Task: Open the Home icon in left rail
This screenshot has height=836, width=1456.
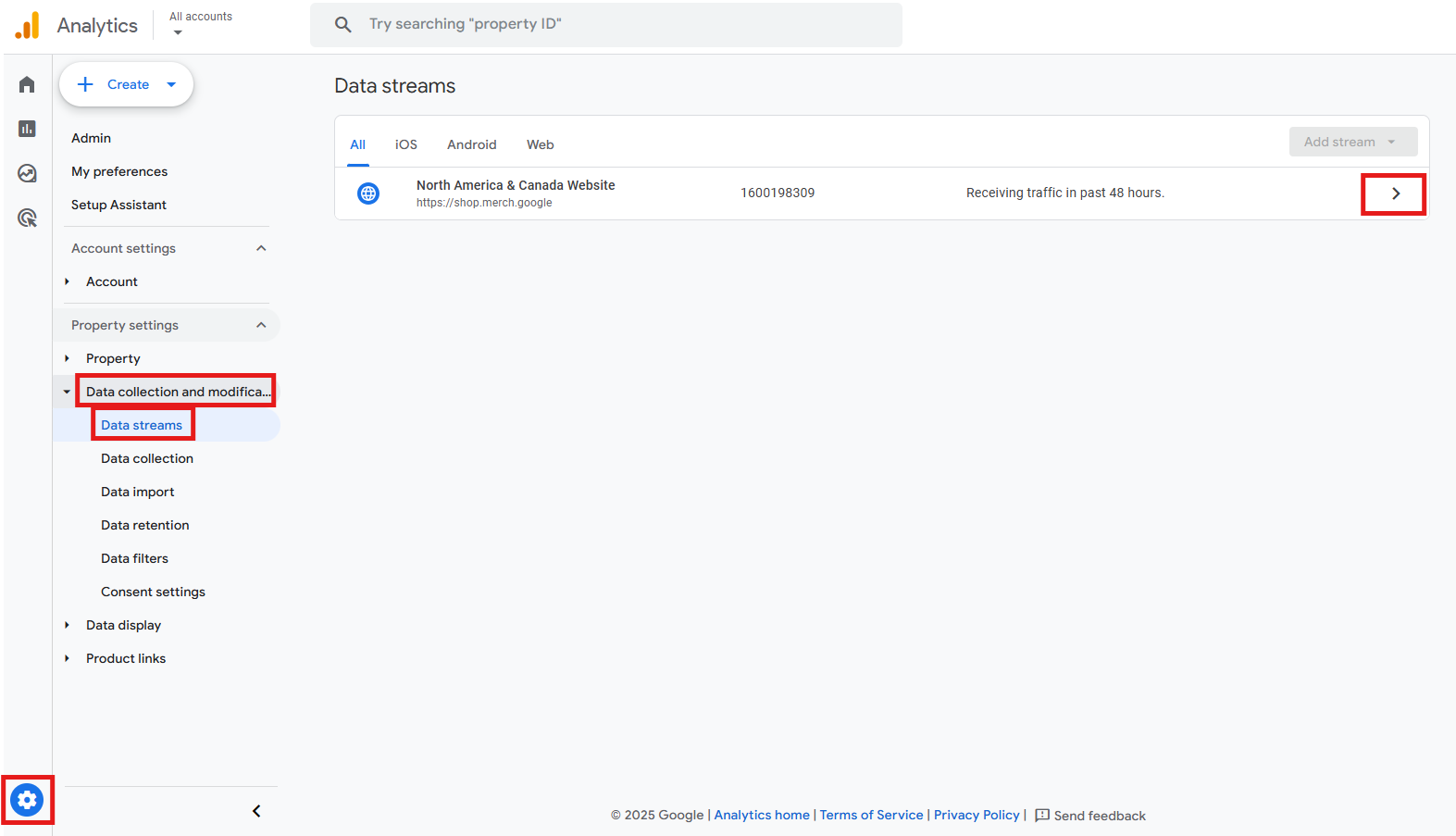Action: pos(27,84)
